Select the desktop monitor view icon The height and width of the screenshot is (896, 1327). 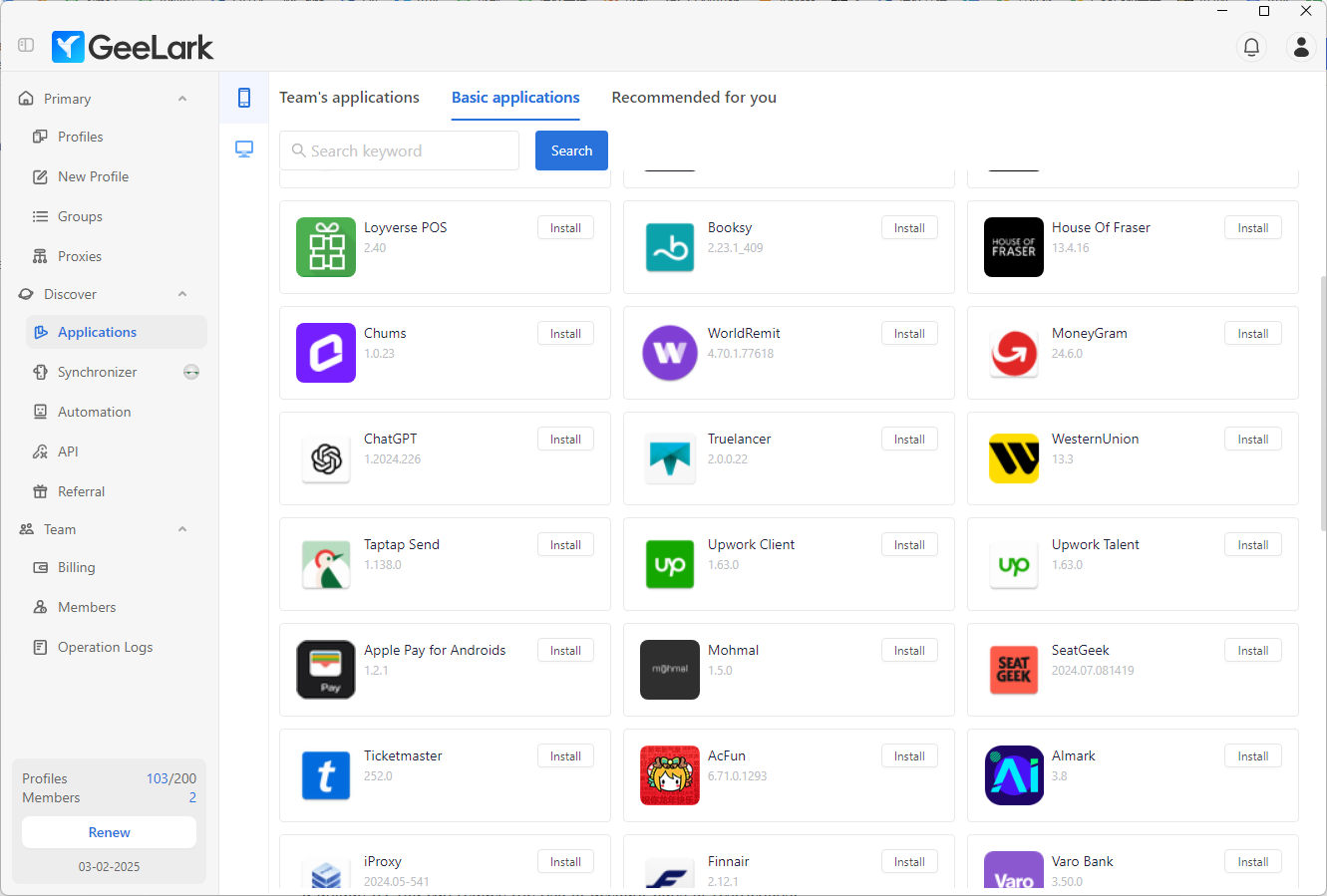(244, 149)
